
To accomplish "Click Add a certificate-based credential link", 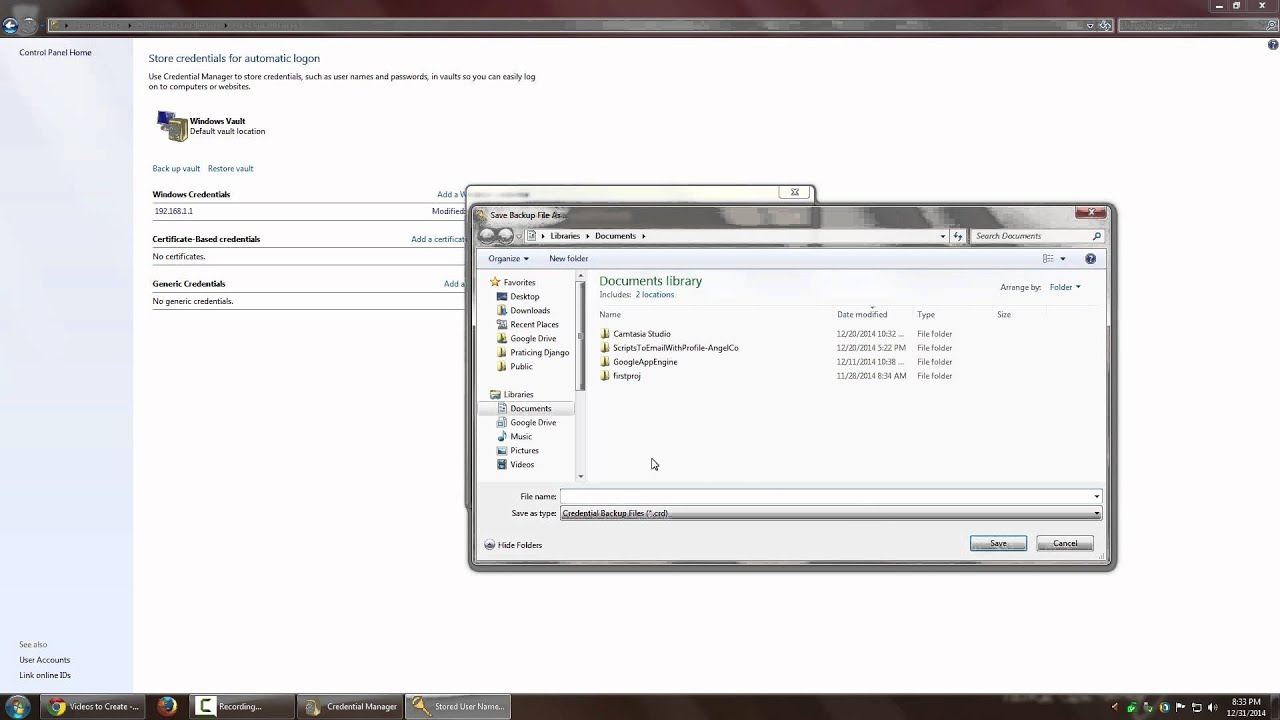I will [x=439, y=239].
